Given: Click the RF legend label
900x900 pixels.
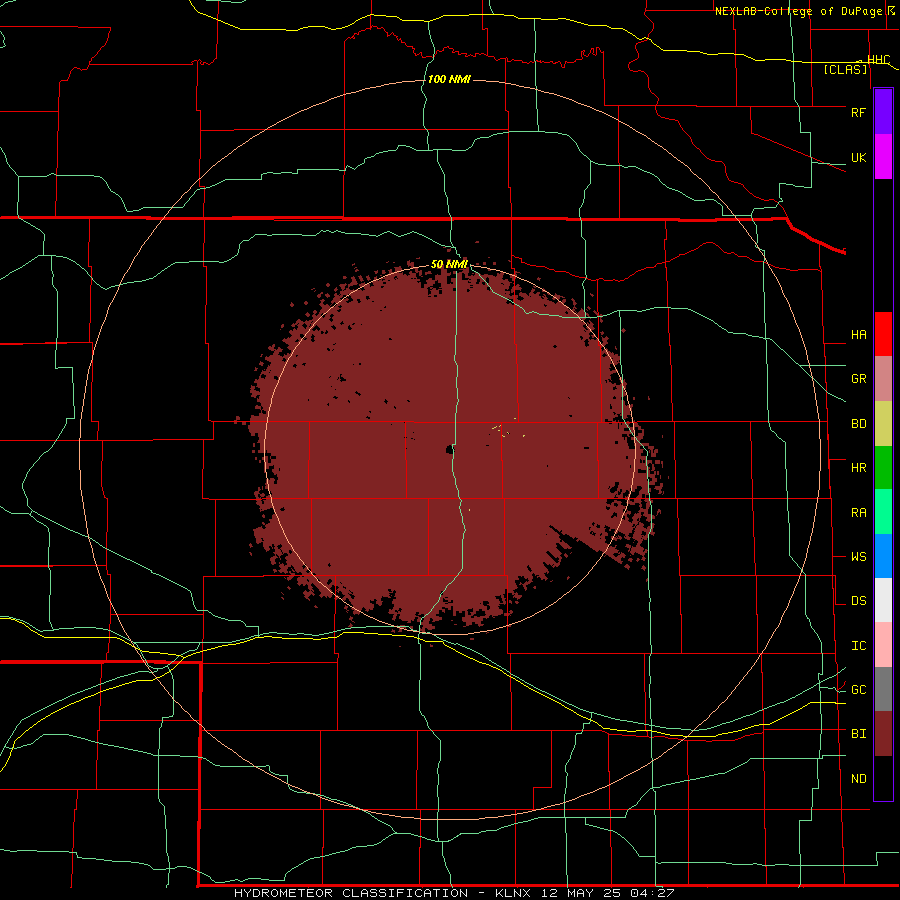Looking at the screenshot, I should coord(858,112).
